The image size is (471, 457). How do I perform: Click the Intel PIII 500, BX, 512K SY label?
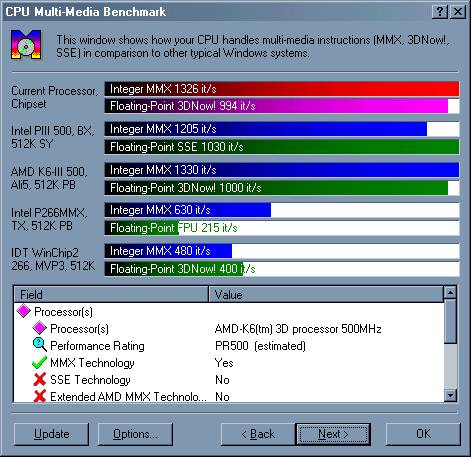53,137
